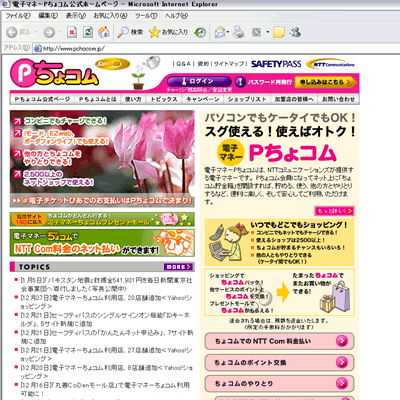This screenshot has height=400, width=400.
Task: Click the Mail envelope toolbar icon
Action: click(220, 32)
